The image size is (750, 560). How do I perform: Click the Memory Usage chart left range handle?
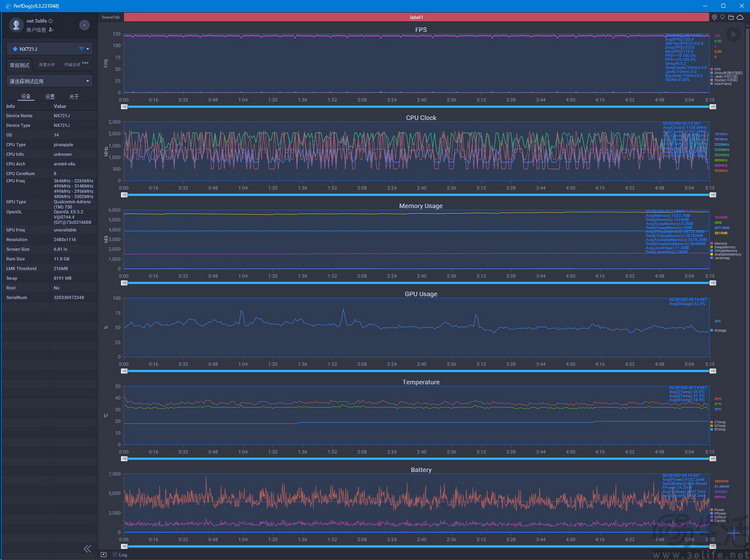click(x=124, y=283)
